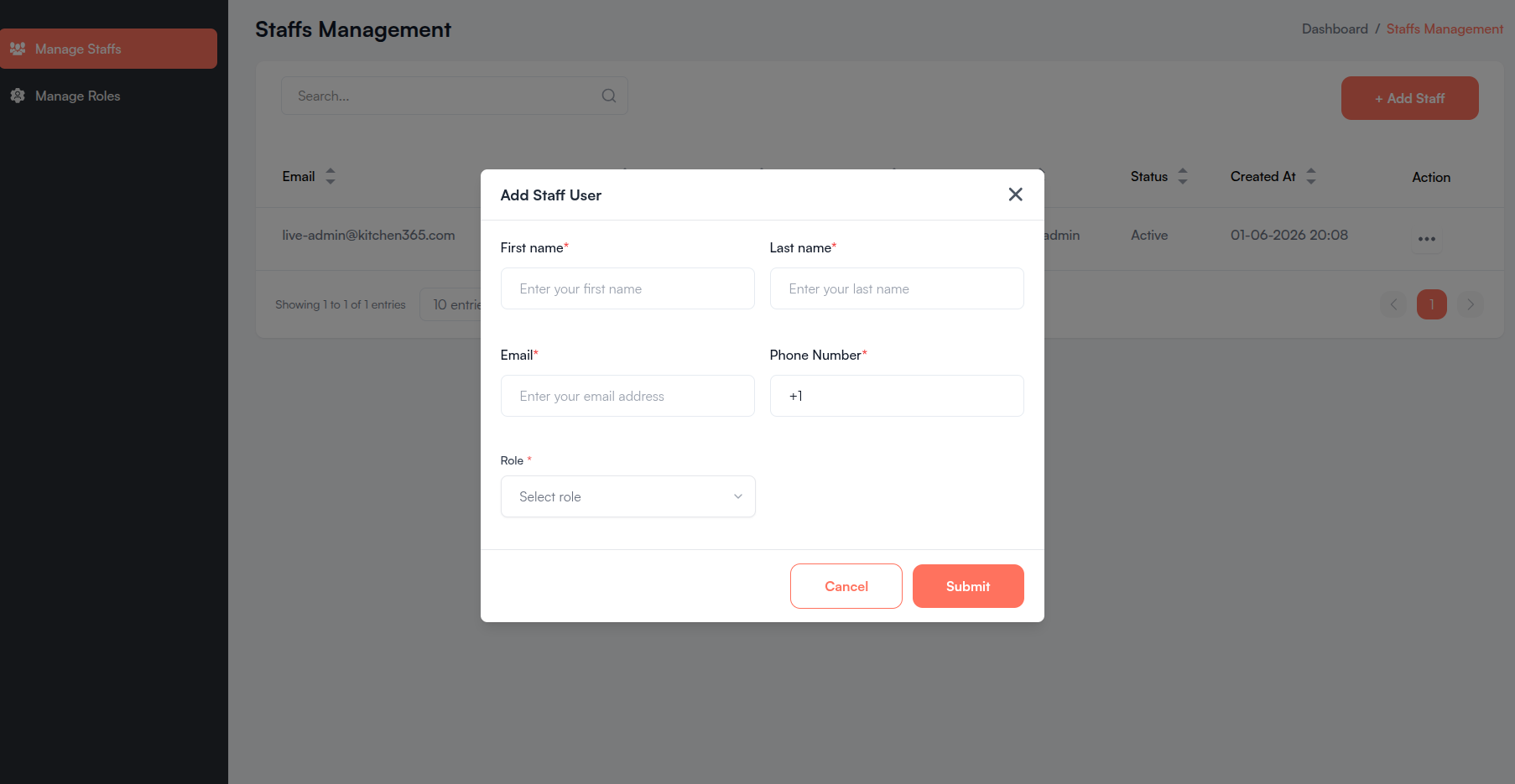This screenshot has height=784, width=1515.
Task: Click the staff Search field
Action: [x=454, y=96]
